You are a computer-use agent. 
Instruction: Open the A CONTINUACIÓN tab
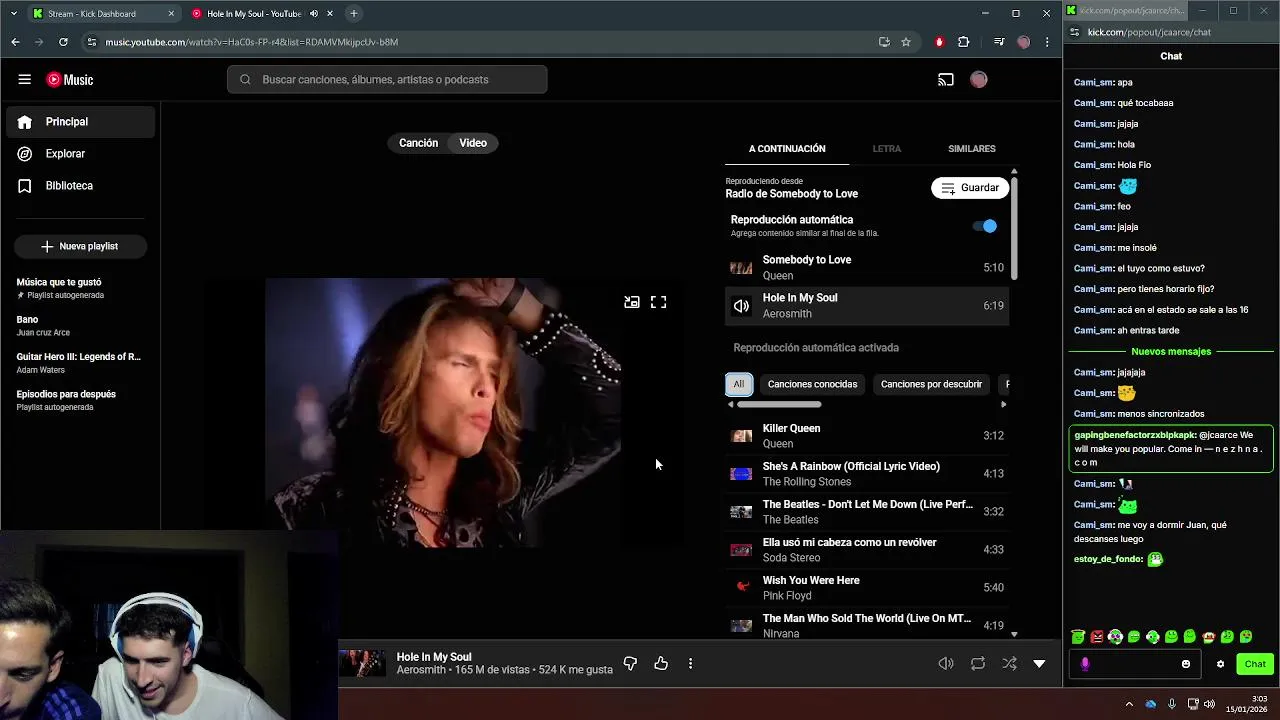tap(787, 149)
